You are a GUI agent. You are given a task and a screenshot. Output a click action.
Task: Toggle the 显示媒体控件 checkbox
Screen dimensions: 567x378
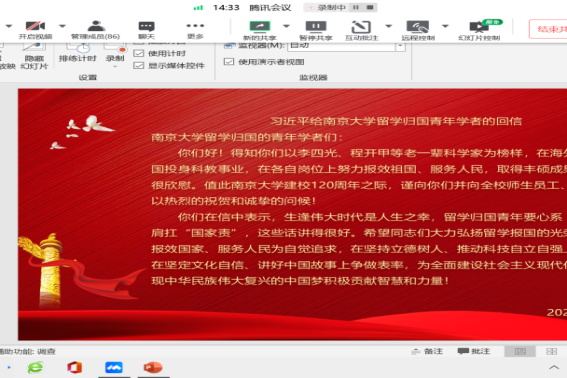tap(138, 65)
